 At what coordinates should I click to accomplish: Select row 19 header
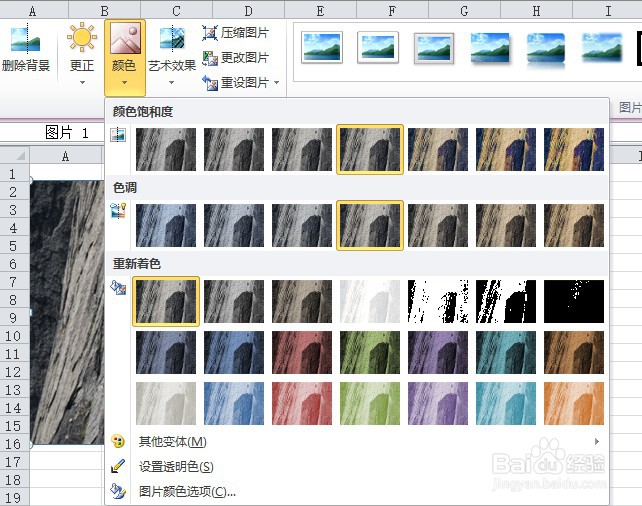13,498
